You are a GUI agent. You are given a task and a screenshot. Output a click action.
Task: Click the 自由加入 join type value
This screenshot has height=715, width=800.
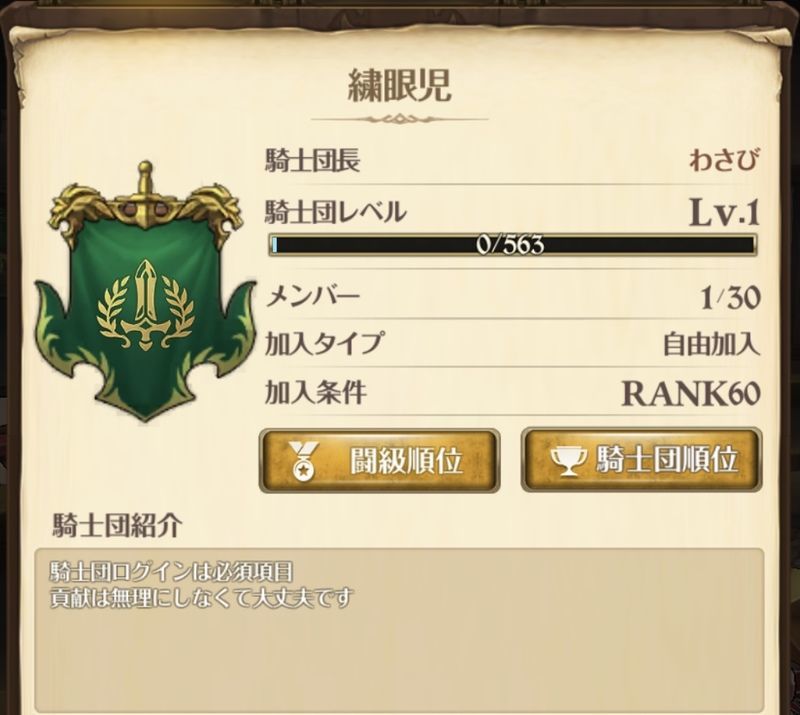(x=711, y=344)
